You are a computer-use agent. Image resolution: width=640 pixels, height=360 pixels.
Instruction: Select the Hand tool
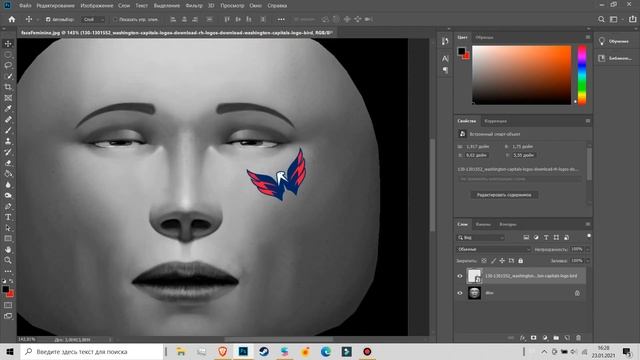click(8, 249)
